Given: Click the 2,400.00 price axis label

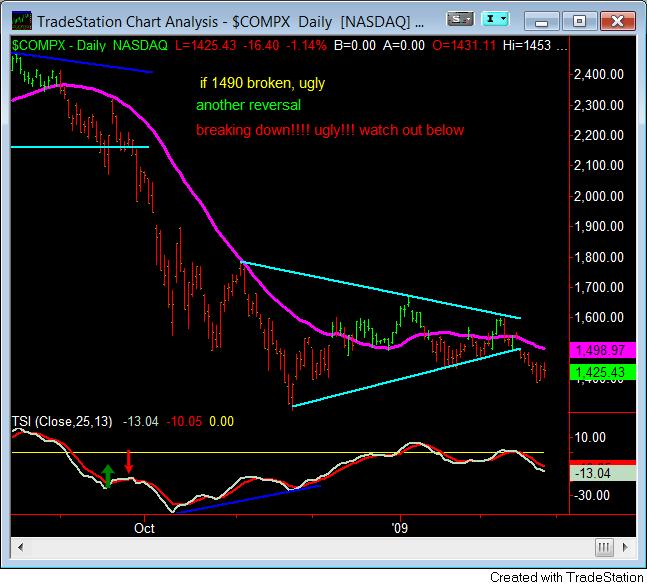Looking at the screenshot, I should pos(599,75).
